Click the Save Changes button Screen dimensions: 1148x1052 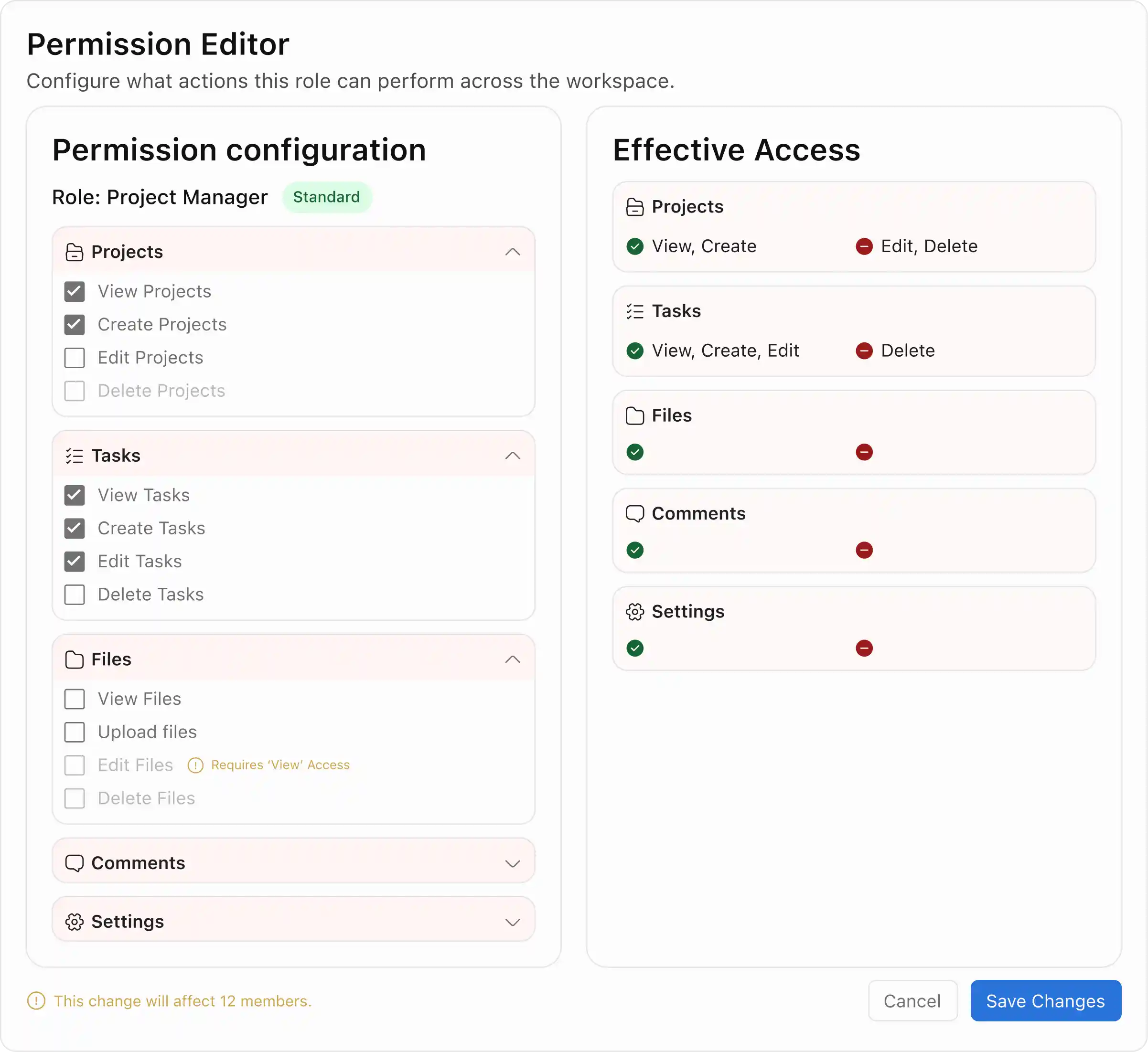coord(1045,1001)
